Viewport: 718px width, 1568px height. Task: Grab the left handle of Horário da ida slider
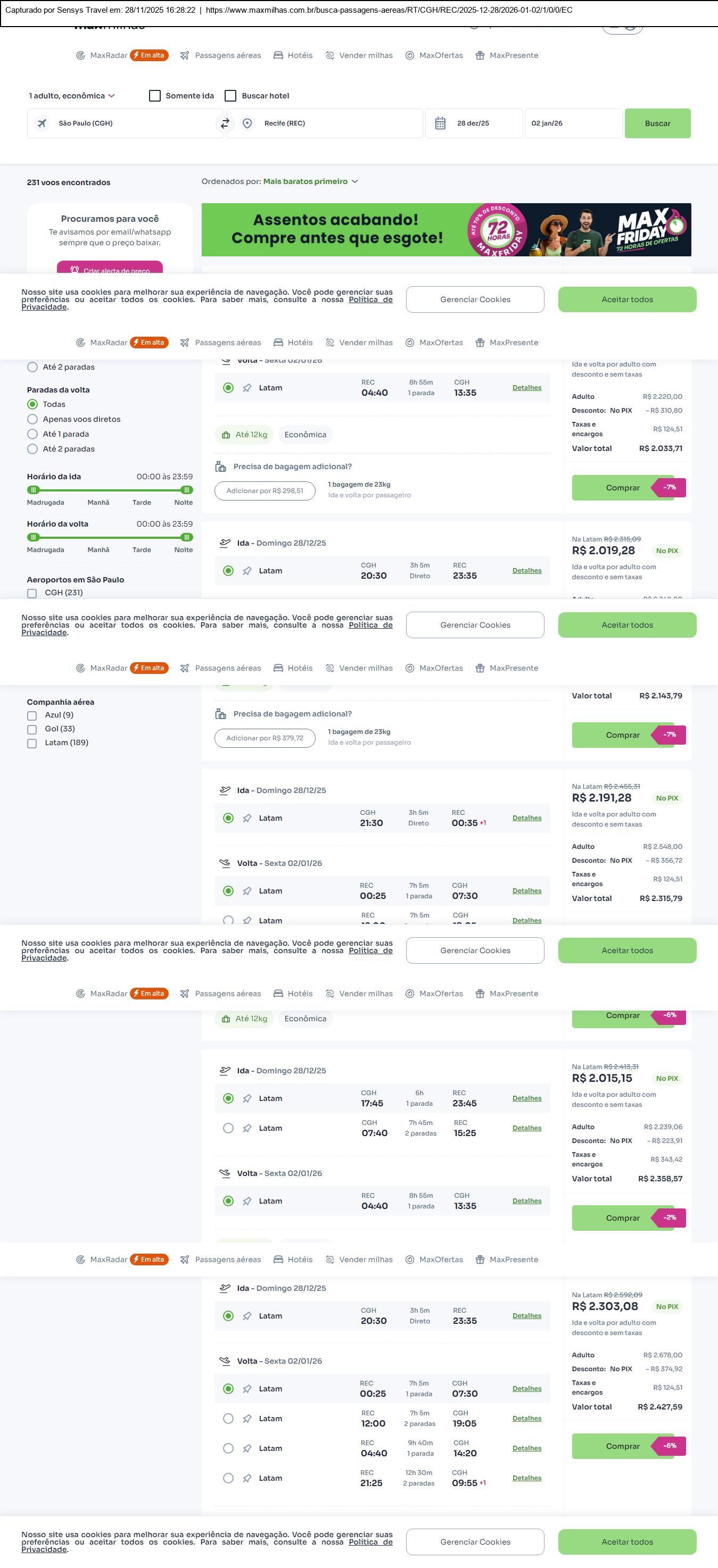(x=34, y=490)
